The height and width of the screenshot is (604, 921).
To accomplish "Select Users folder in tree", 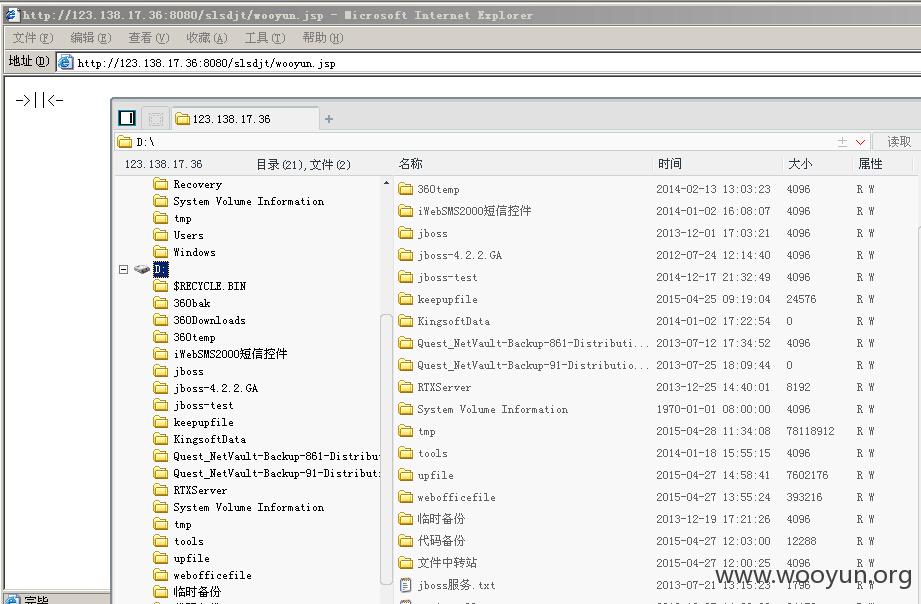I will tap(189, 236).
